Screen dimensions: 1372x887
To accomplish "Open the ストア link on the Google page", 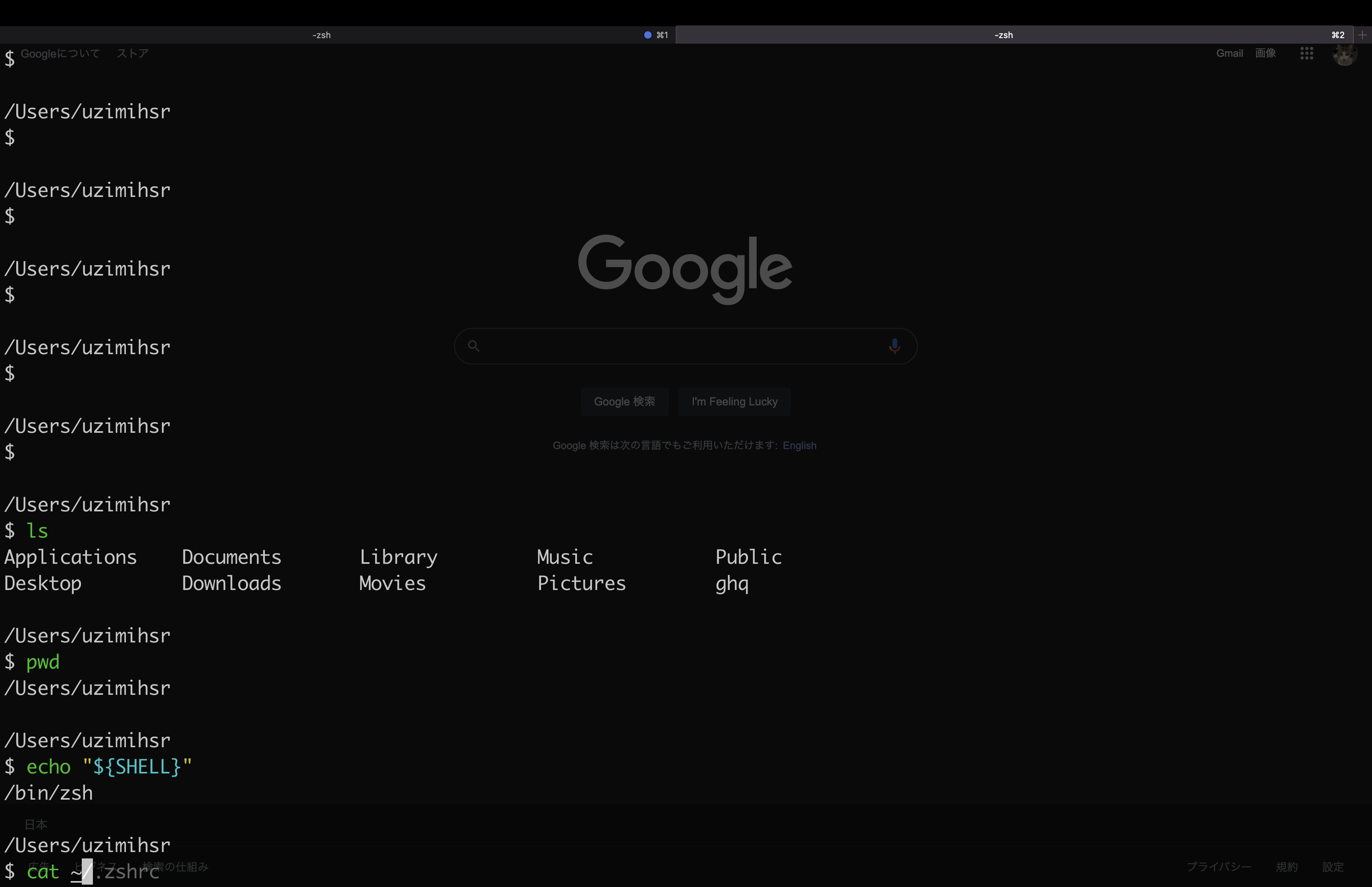I will point(133,54).
